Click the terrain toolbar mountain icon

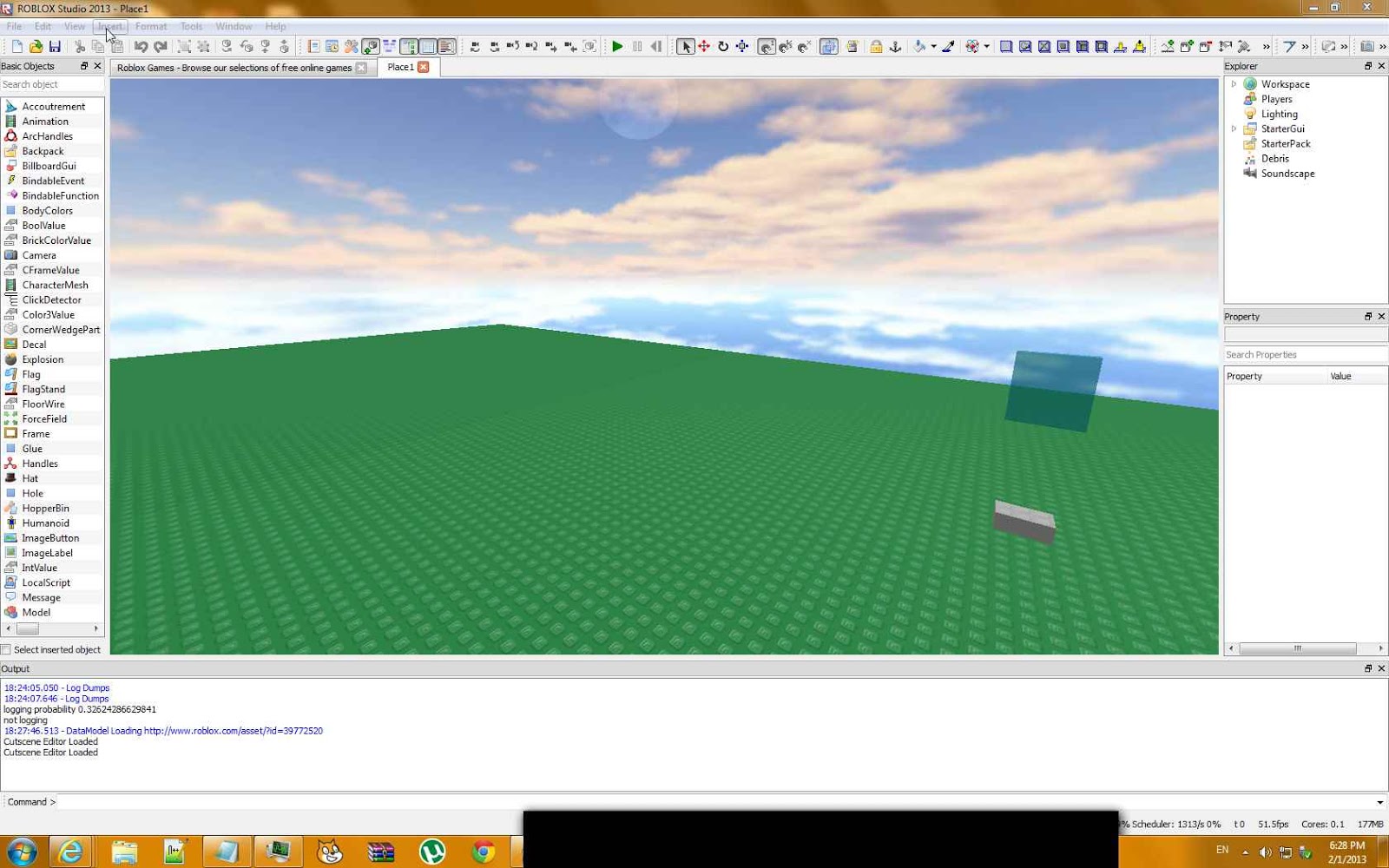point(1168,47)
